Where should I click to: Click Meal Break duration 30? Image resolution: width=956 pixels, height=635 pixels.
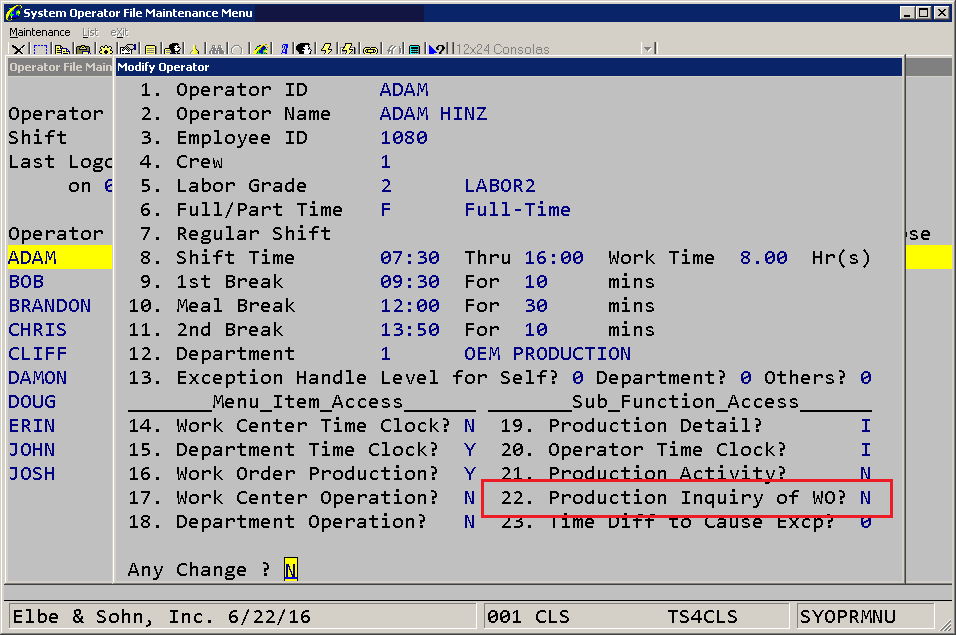click(x=536, y=305)
